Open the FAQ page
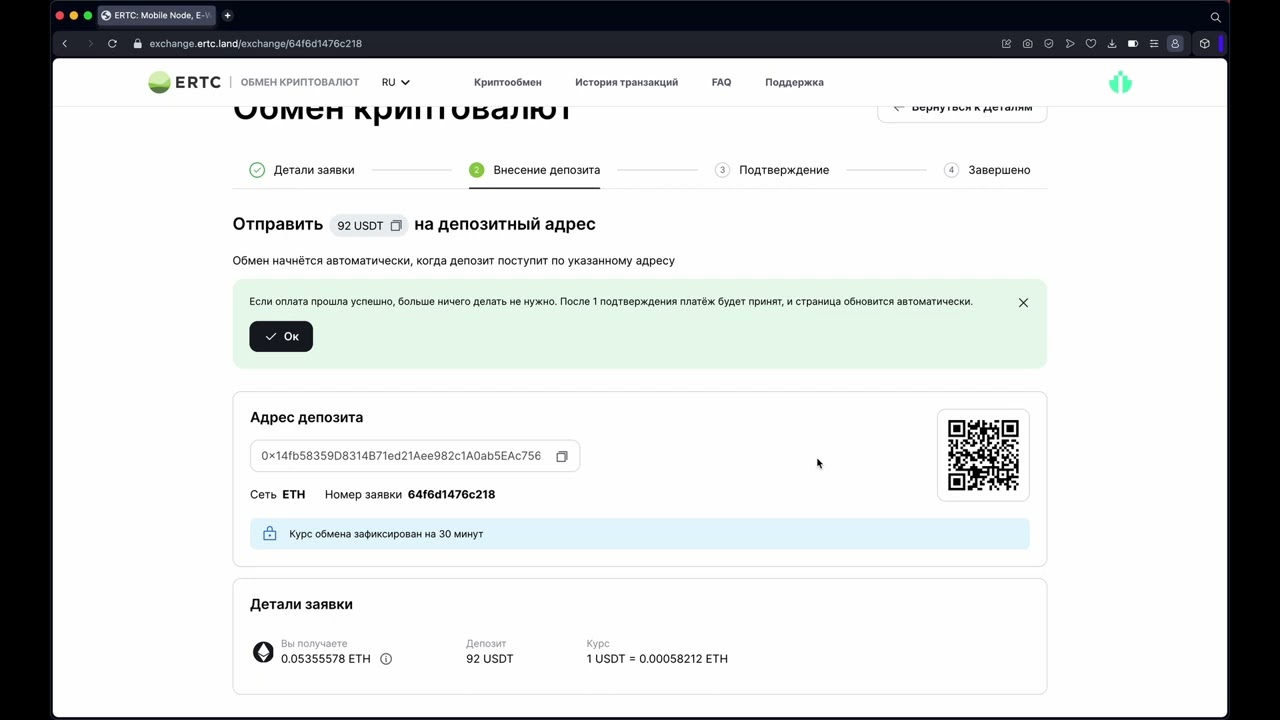 [x=721, y=82]
